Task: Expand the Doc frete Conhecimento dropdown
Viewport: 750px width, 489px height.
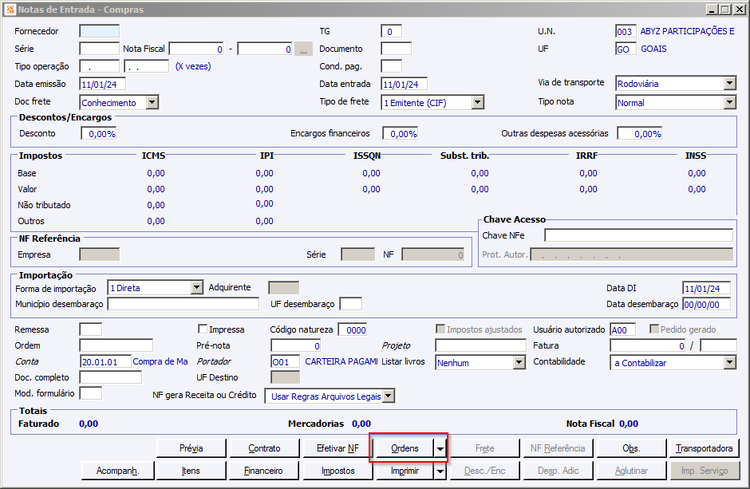Action: [152, 102]
